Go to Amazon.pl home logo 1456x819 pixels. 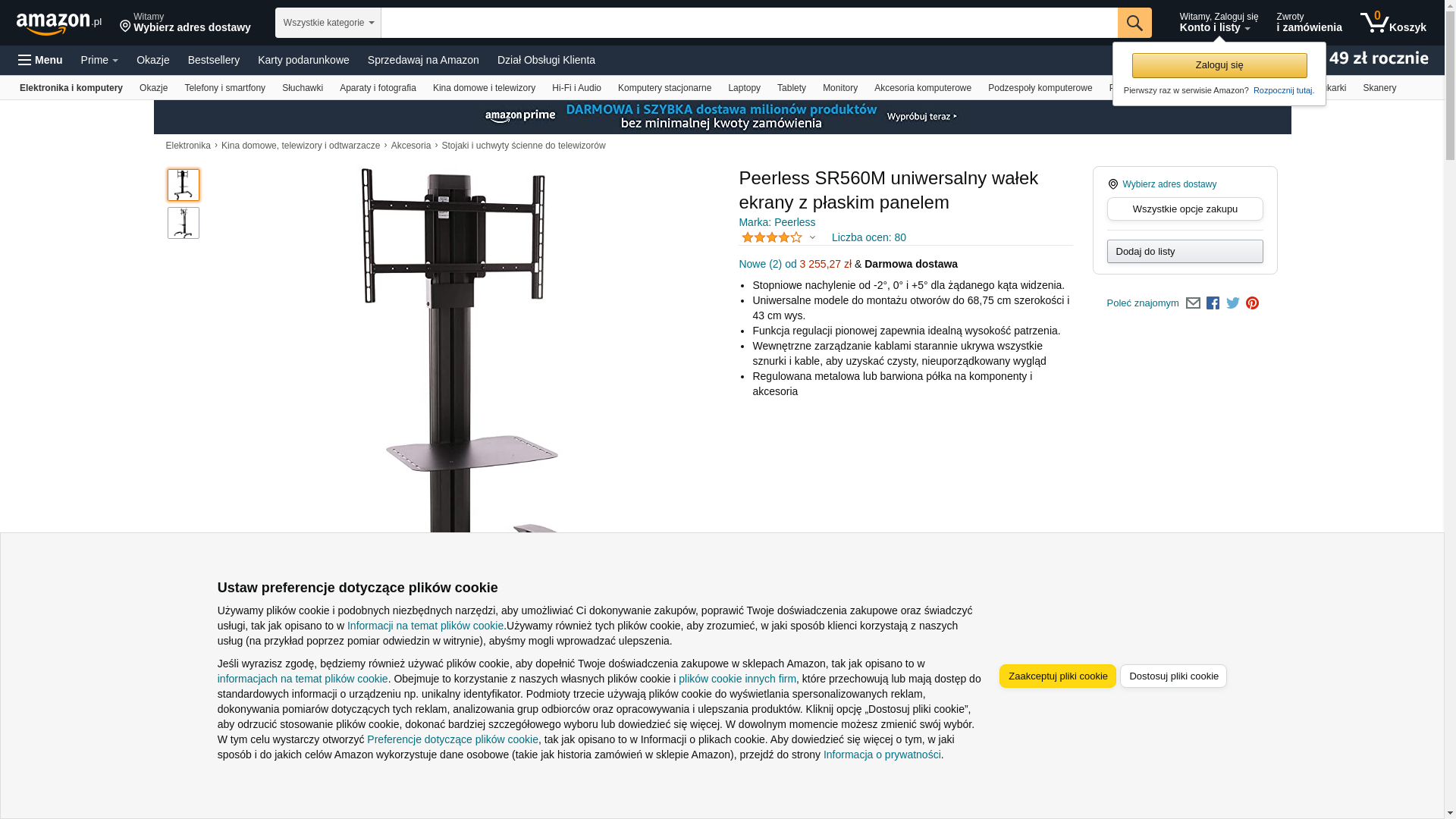58,24
